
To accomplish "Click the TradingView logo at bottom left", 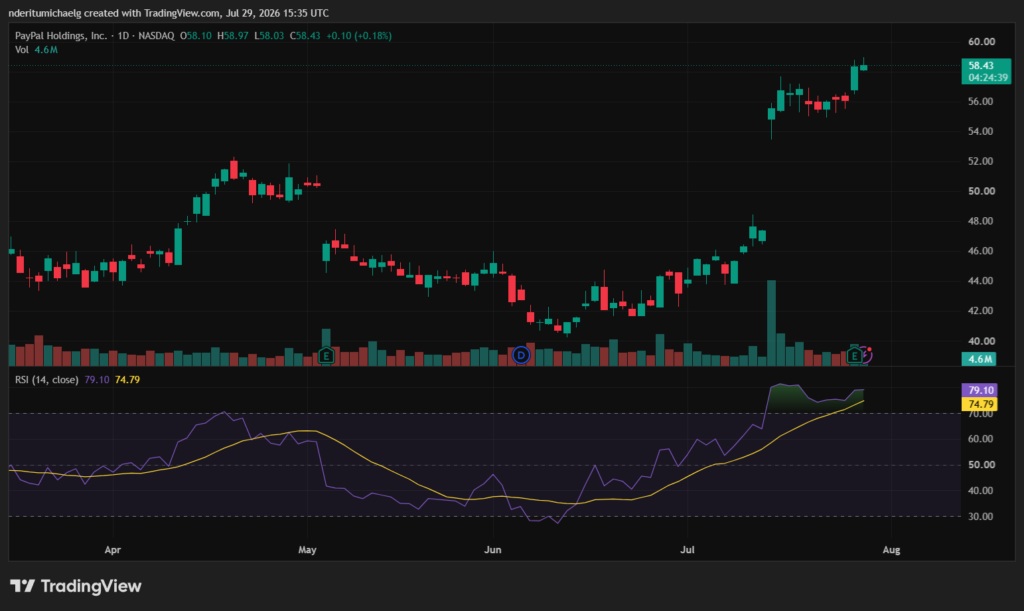I will click(76, 586).
